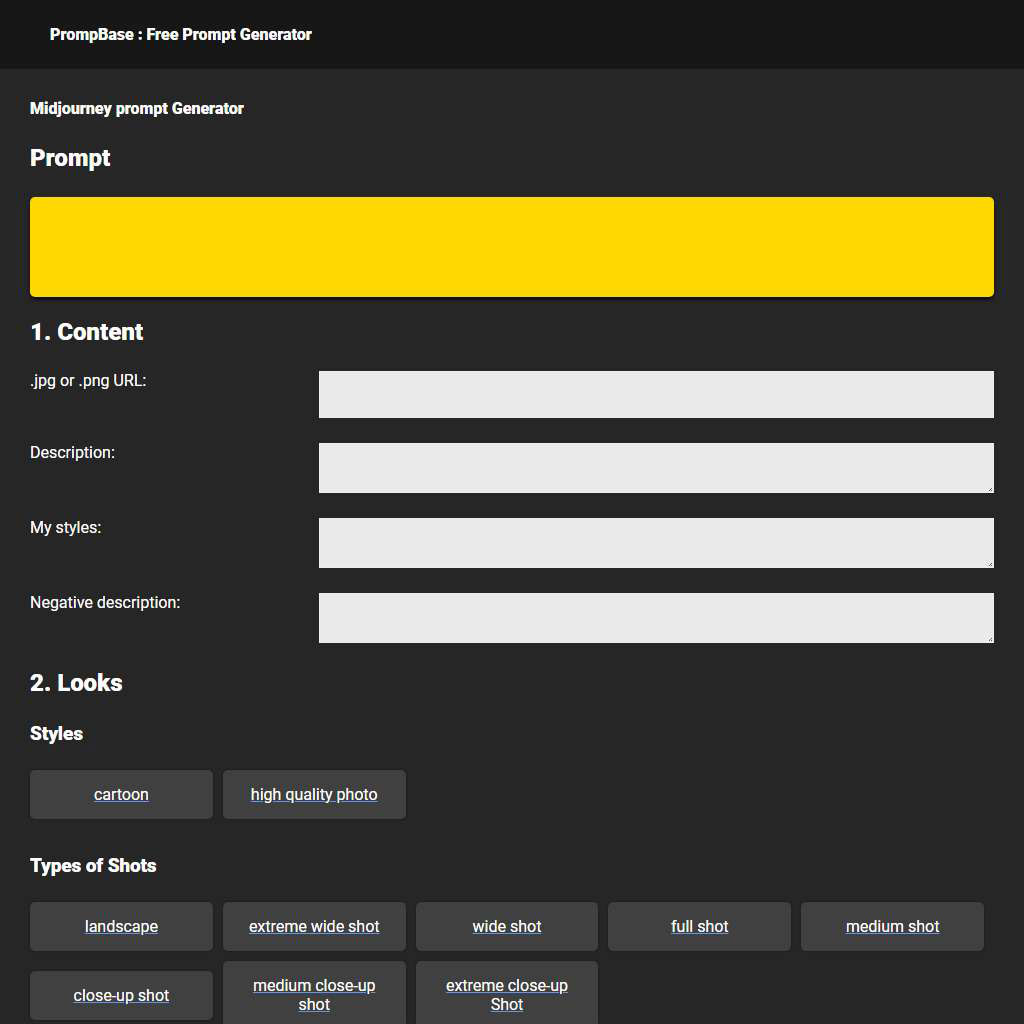Click the Midjourney prompt Generator heading
1024x1024 pixels.
point(137,108)
